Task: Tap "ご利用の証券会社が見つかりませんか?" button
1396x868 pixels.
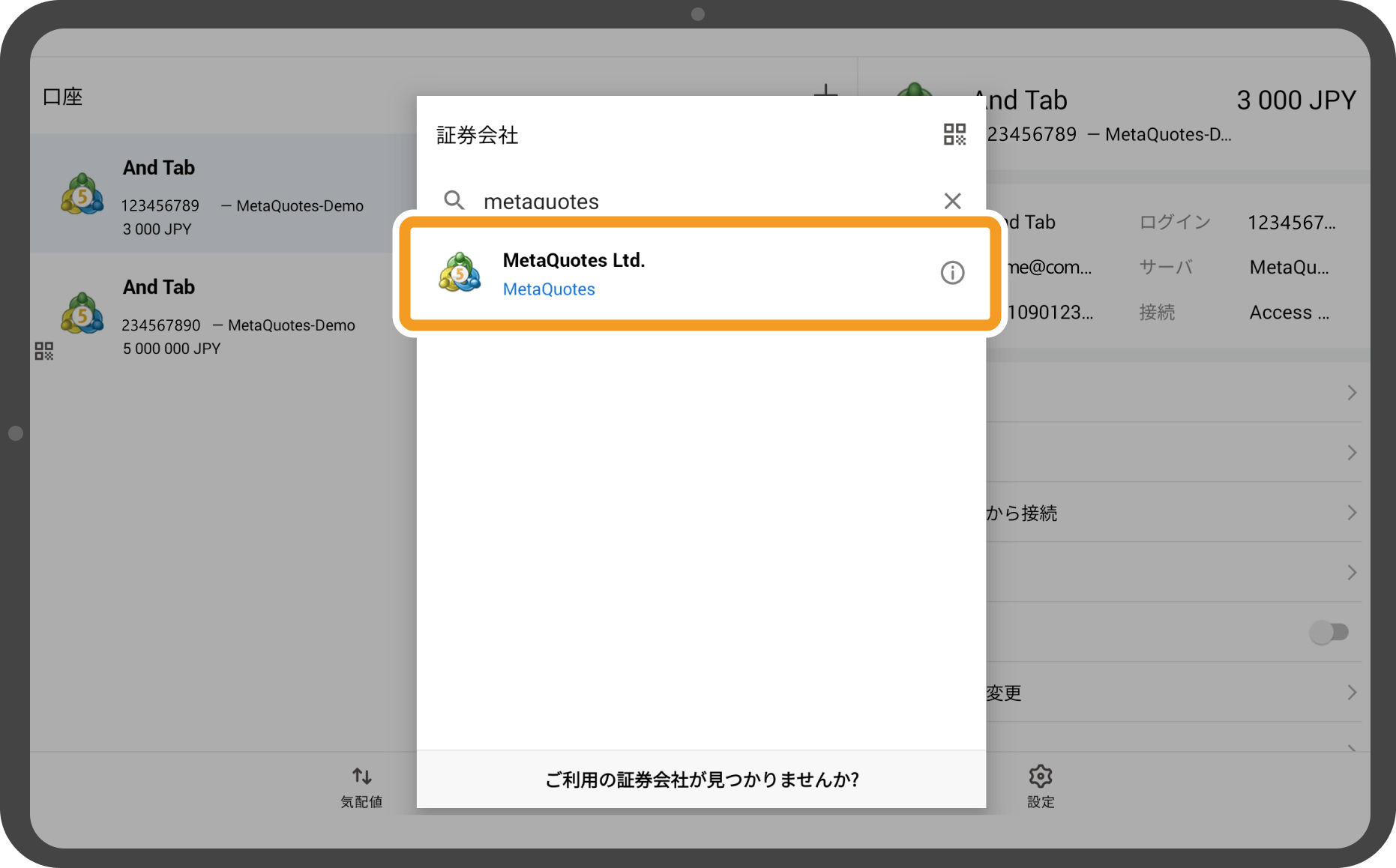Action: (701, 780)
